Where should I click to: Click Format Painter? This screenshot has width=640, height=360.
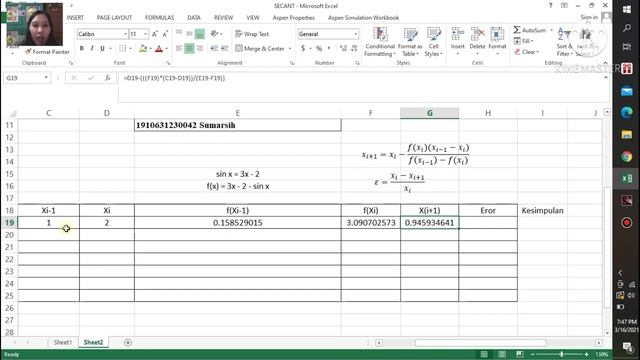47,52
